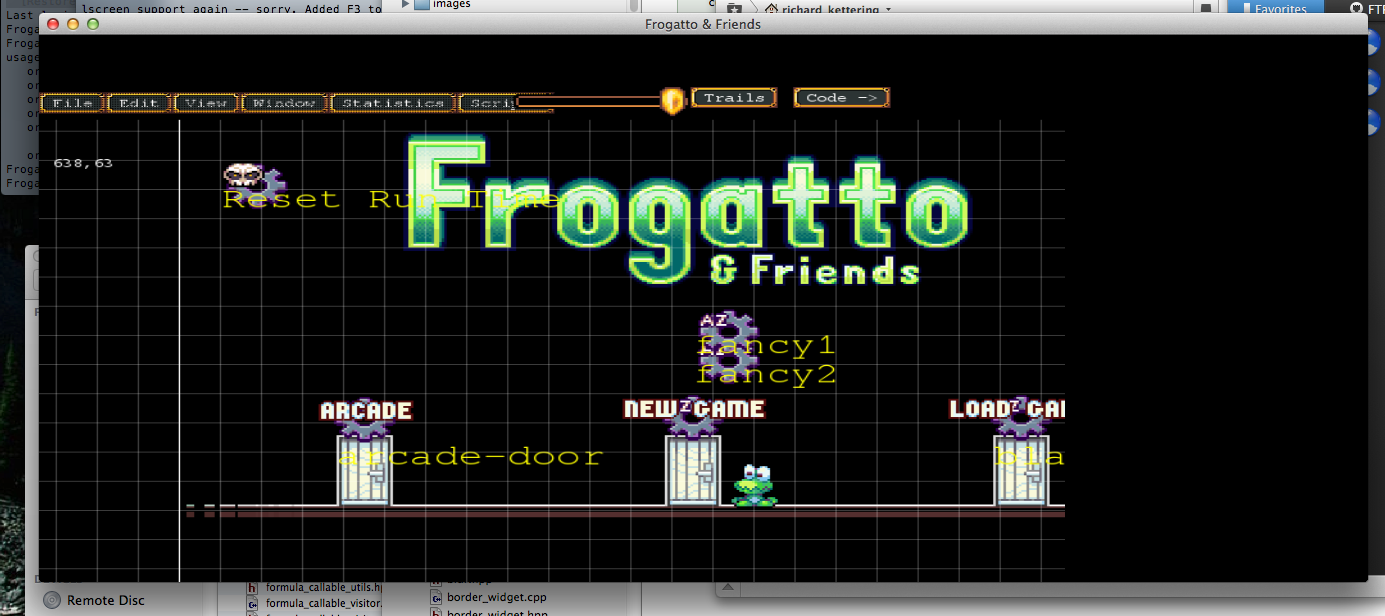Image resolution: width=1385 pixels, height=616 pixels.
Task: Click the Load Game door
Action: pos(1021,471)
